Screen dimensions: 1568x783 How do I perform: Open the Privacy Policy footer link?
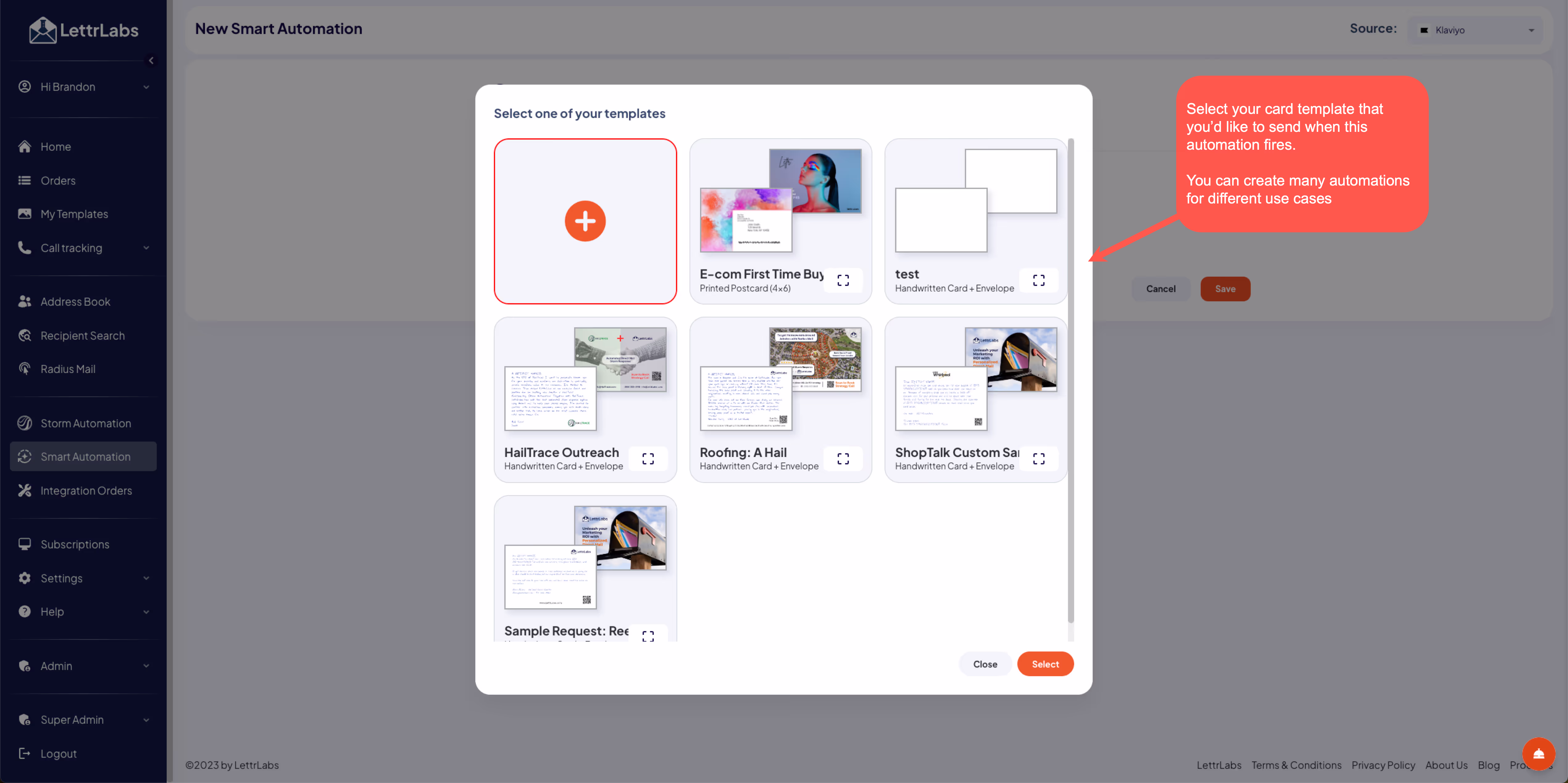pos(1383,765)
